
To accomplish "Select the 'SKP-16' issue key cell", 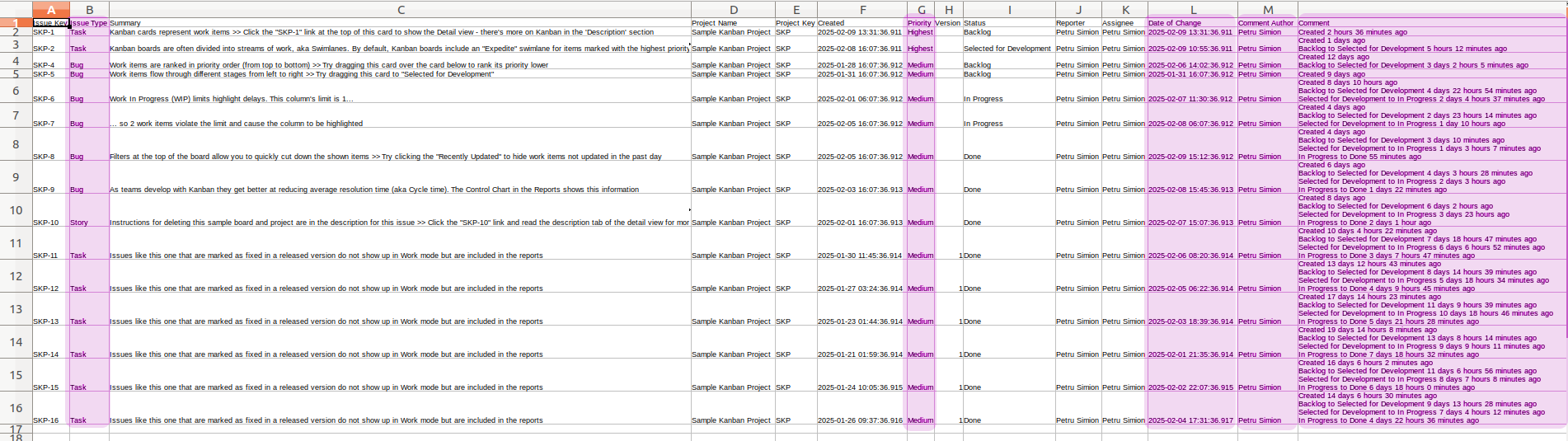I will click(51, 408).
